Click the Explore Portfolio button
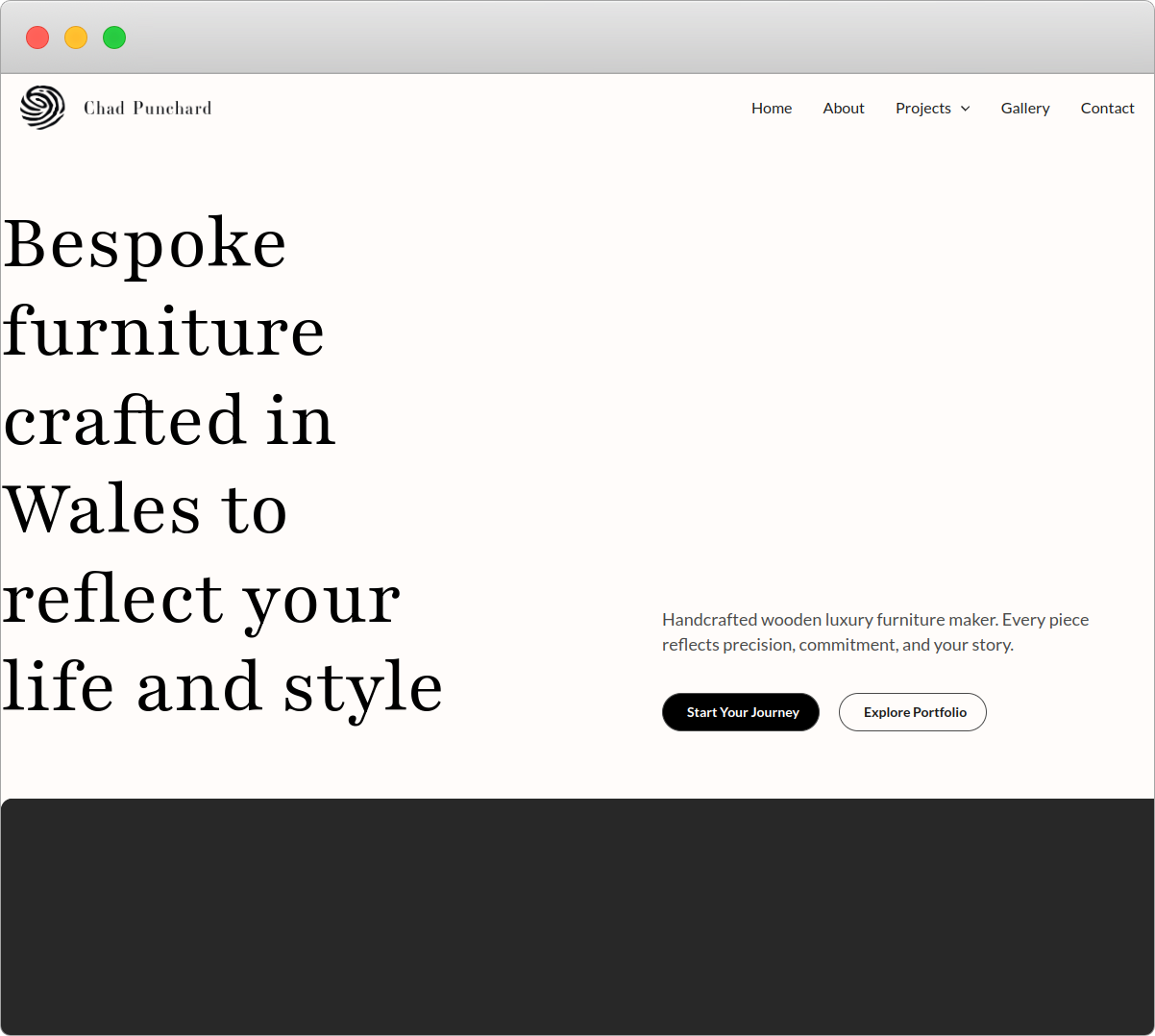Screen dimensions: 1155x1036 click(913, 712)
